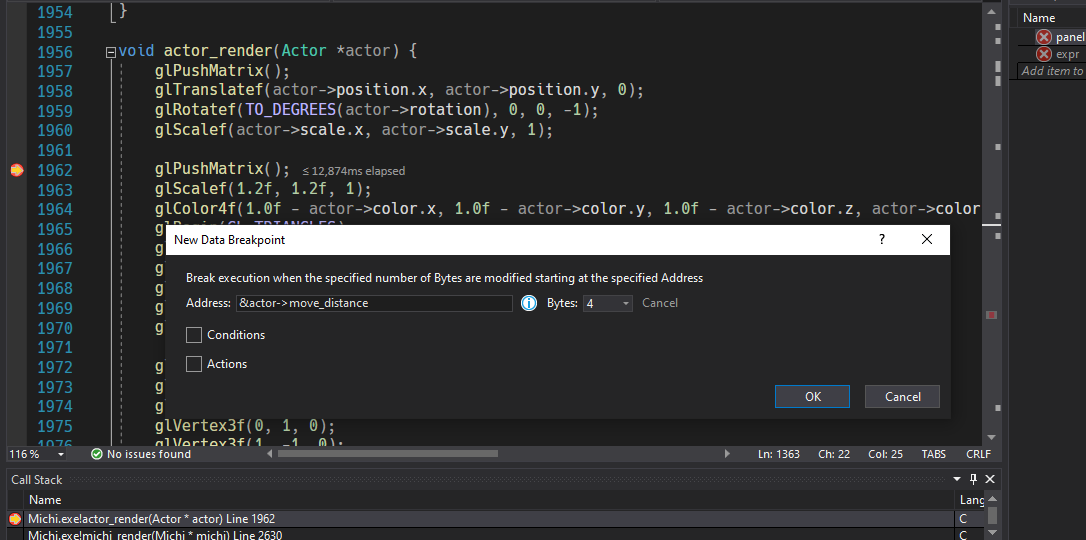This screenshot has width=1086, height=540.
Task: Click error icon next to panel watch
Action: click(x=1044, y=37)
